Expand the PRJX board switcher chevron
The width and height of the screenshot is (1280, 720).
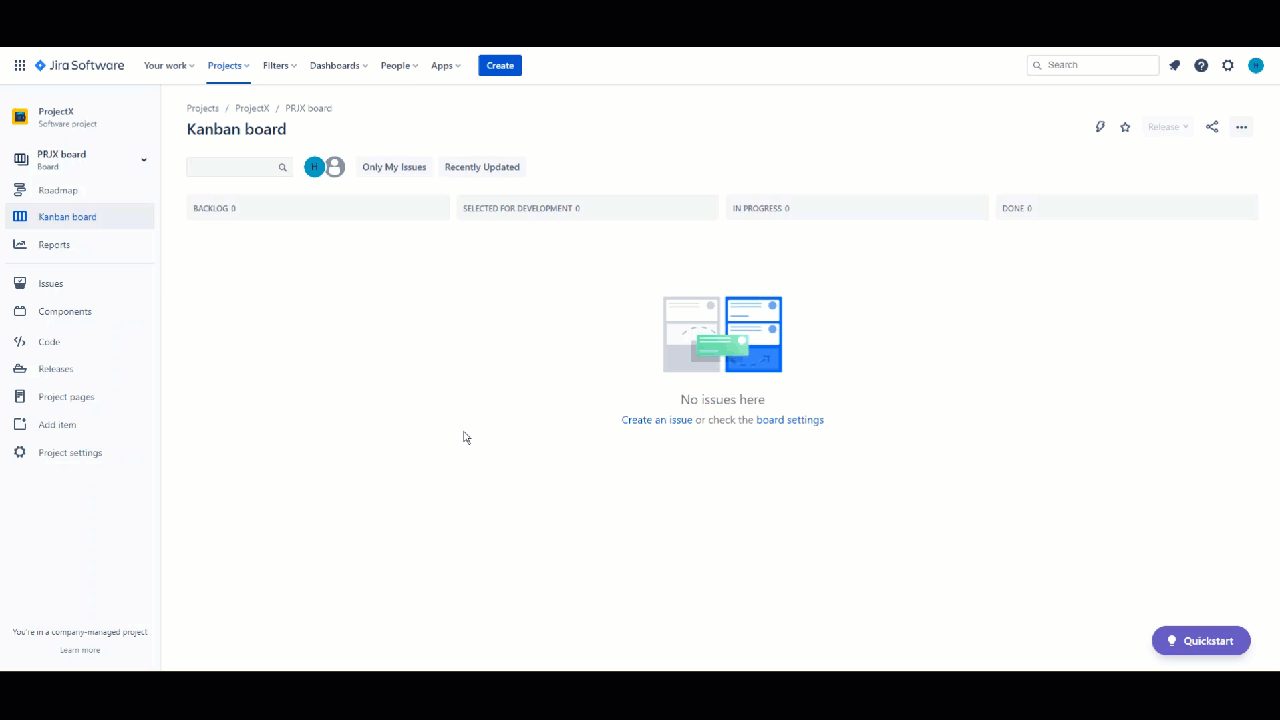pos(143,159)
